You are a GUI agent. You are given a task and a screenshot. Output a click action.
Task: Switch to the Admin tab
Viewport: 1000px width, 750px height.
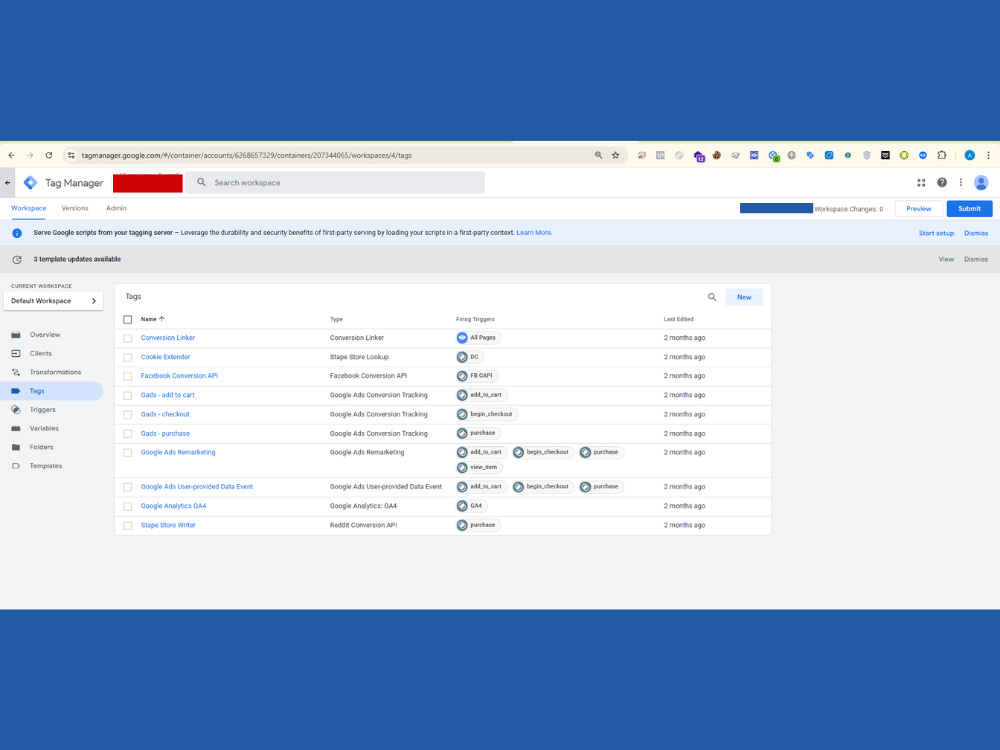pyautogui.click(x=116, y=208)
